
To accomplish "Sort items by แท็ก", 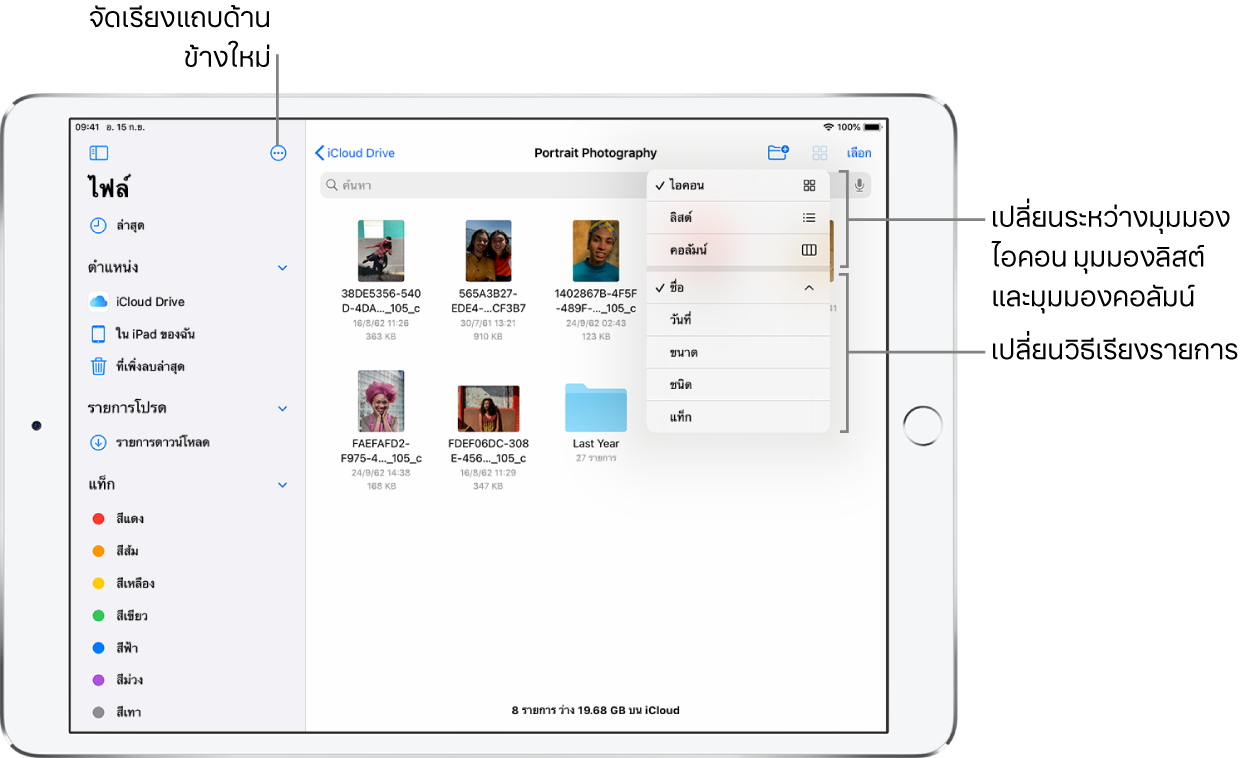I will [x=738, y=416].
